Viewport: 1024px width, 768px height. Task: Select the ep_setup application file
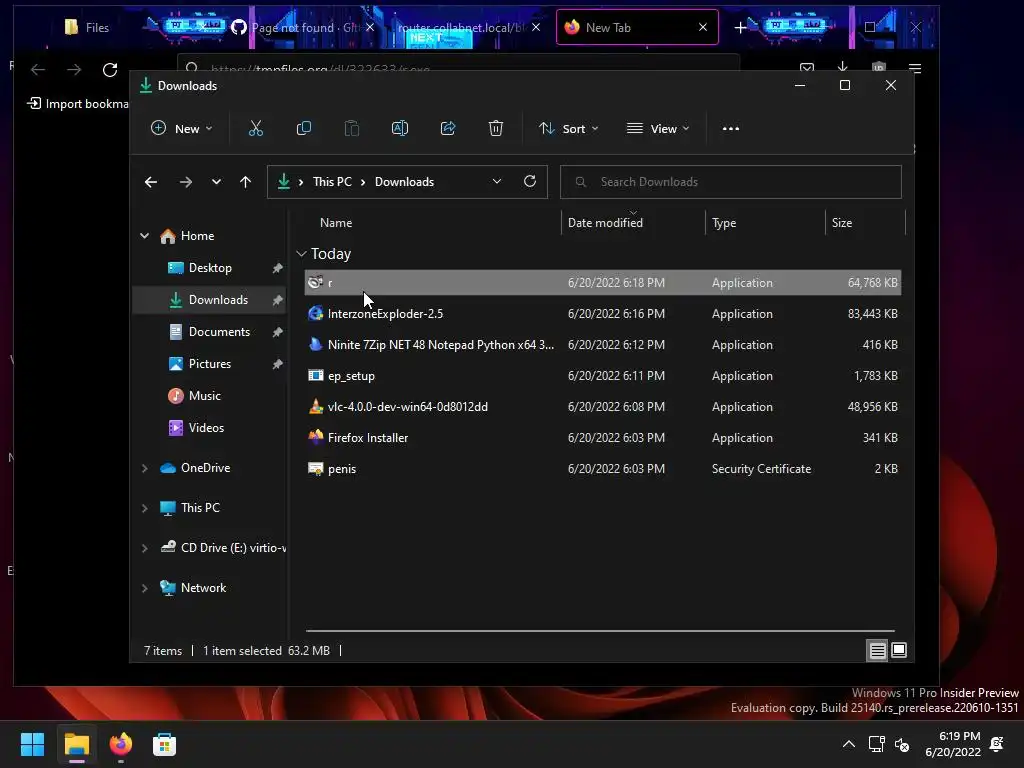(603, 376)
